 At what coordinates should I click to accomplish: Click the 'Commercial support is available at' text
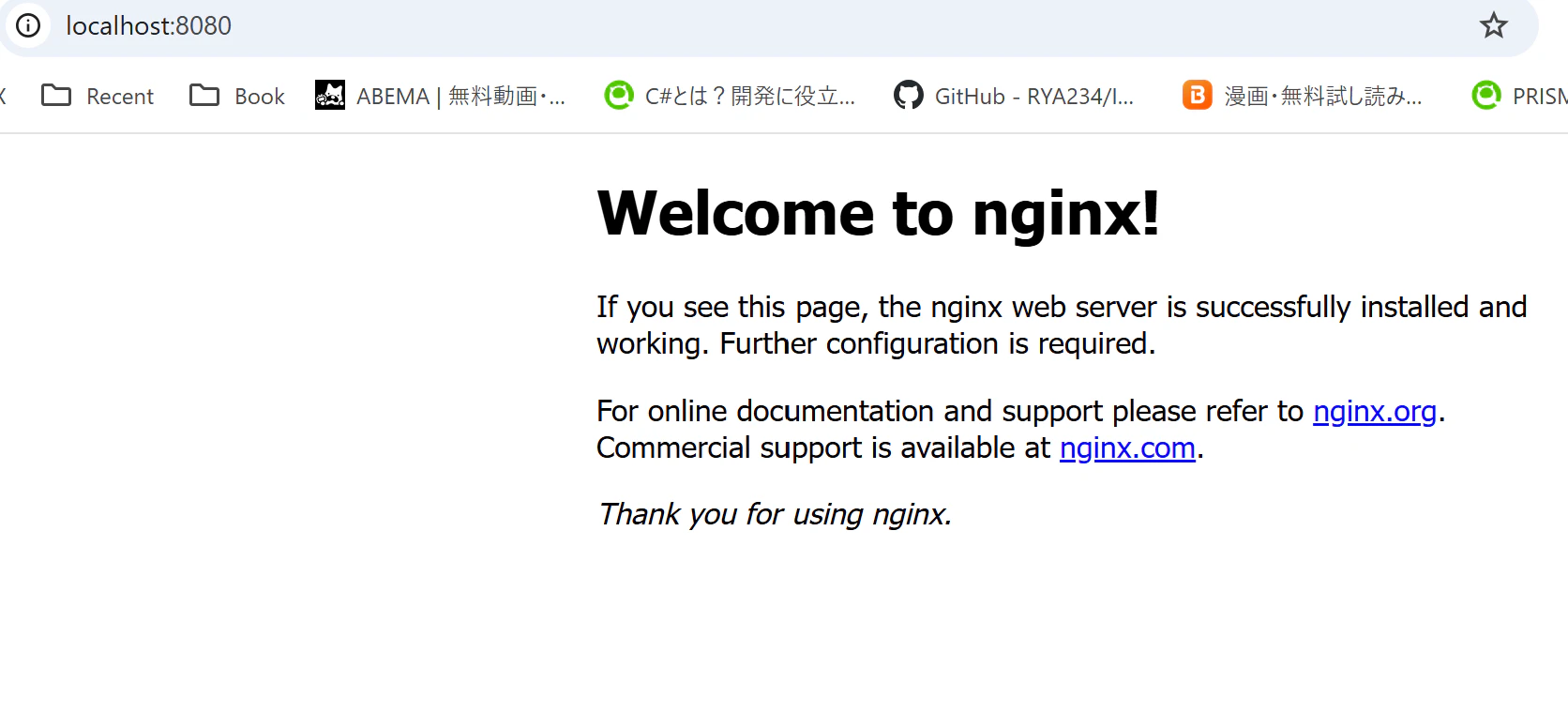point(823,447)
